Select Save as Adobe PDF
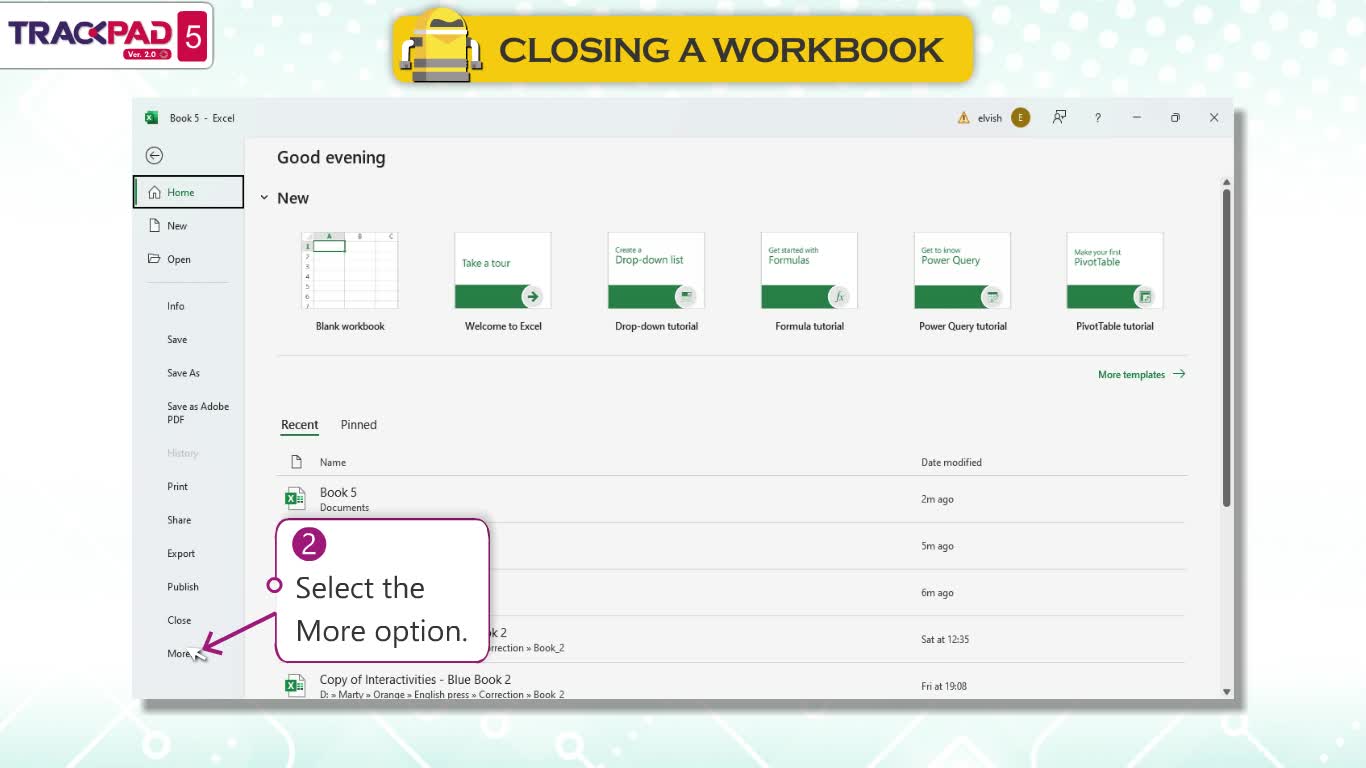The height and width of the screenshot is (768, 1366). [198, 413]
